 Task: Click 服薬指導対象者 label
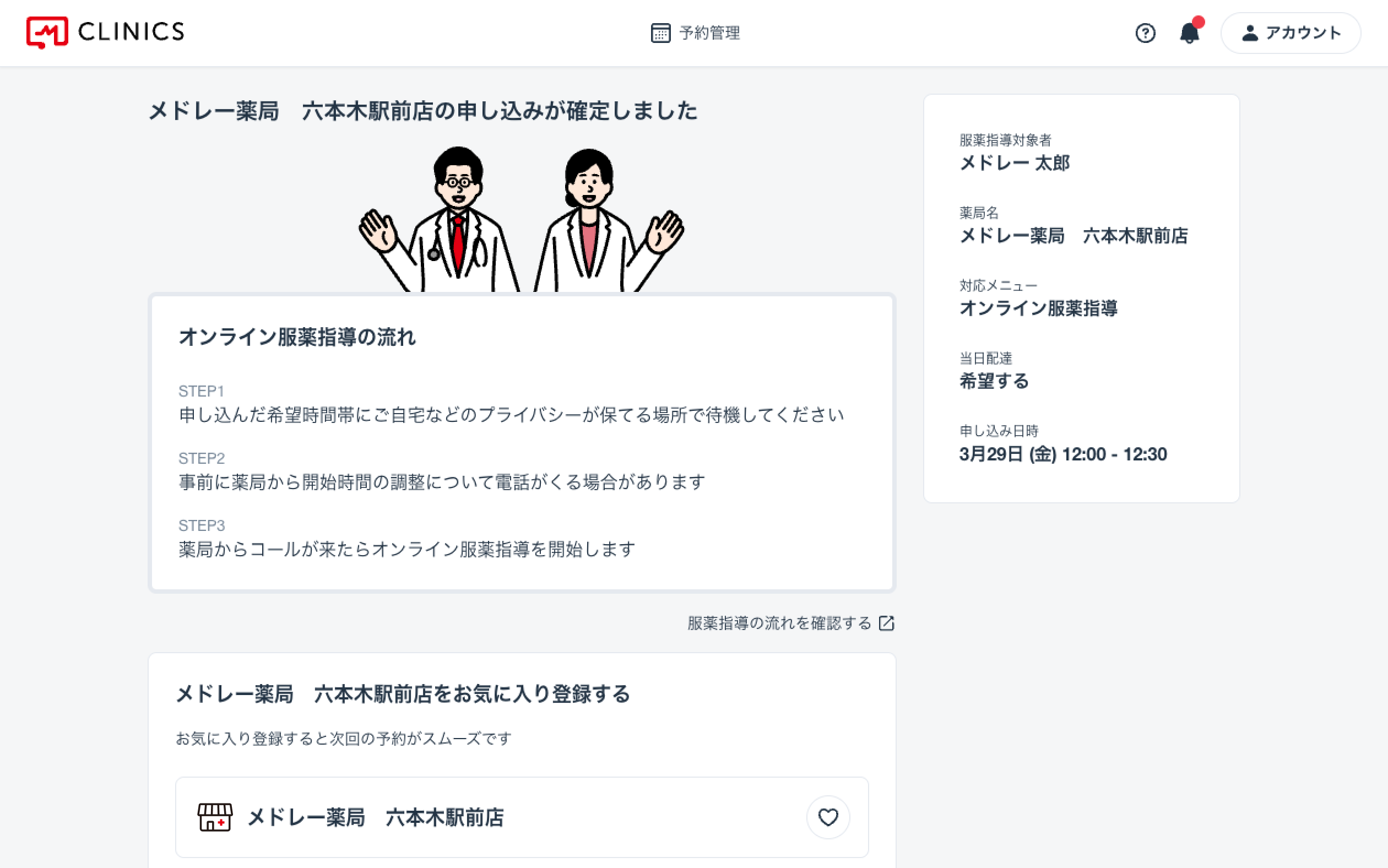pyautogui.click(x=1005, y=140)
